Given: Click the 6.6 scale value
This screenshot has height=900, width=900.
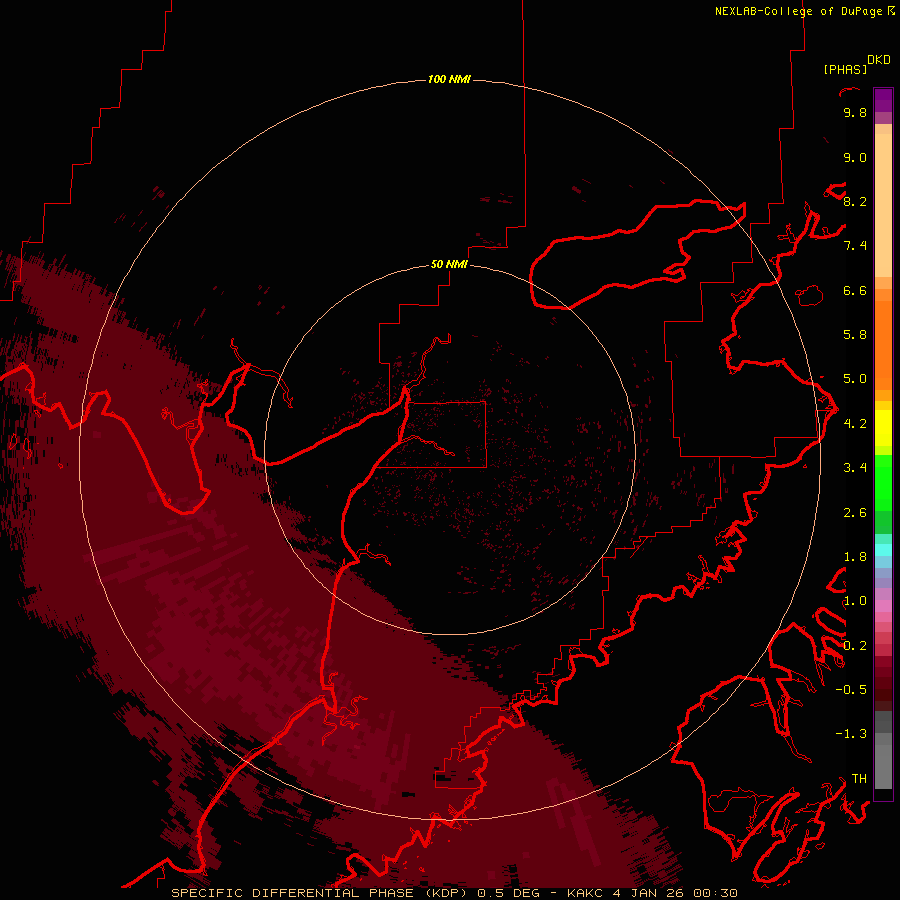Looking at the screenshot, I should click(855, 291).
